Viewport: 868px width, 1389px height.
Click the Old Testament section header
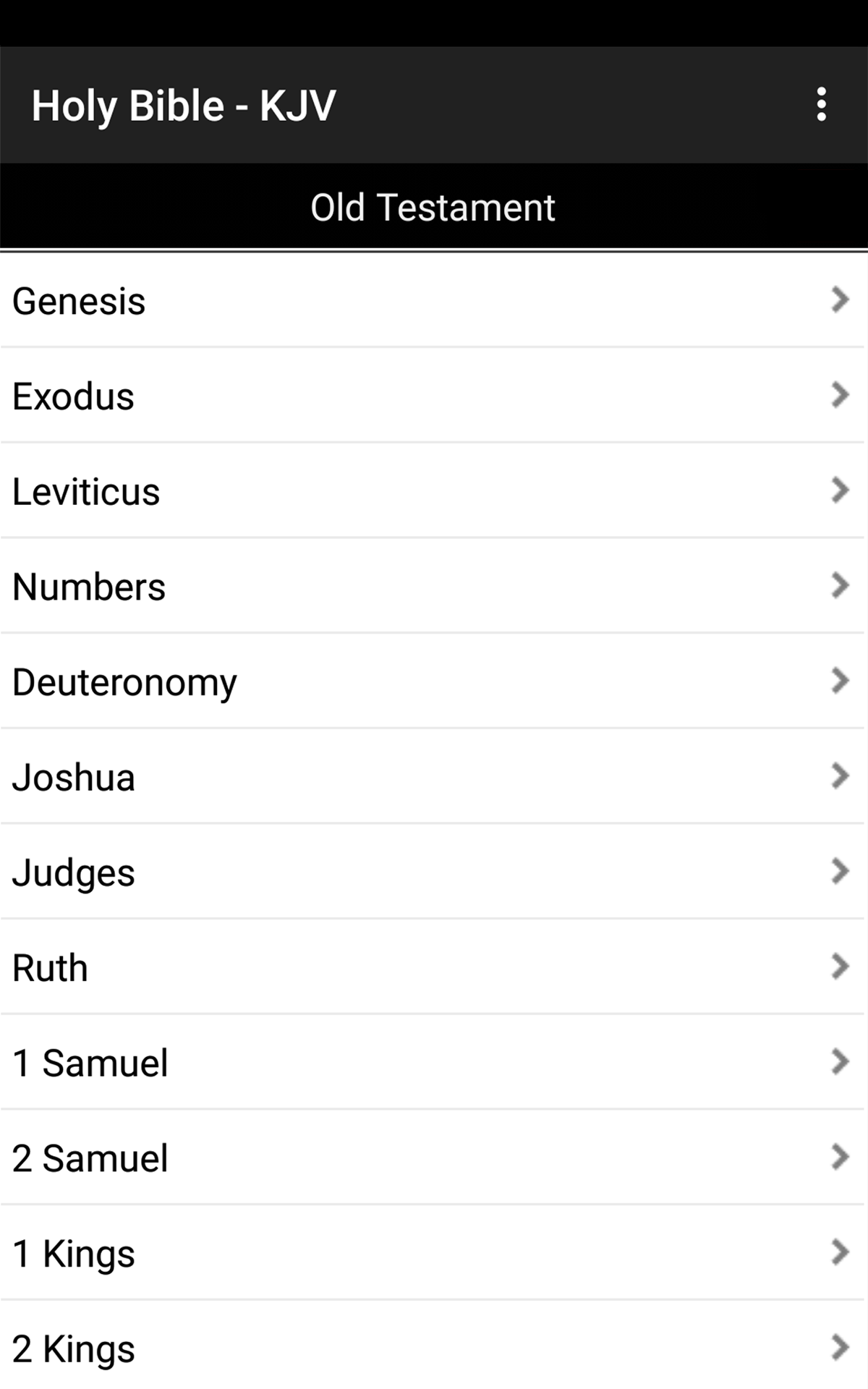(433, 208)
